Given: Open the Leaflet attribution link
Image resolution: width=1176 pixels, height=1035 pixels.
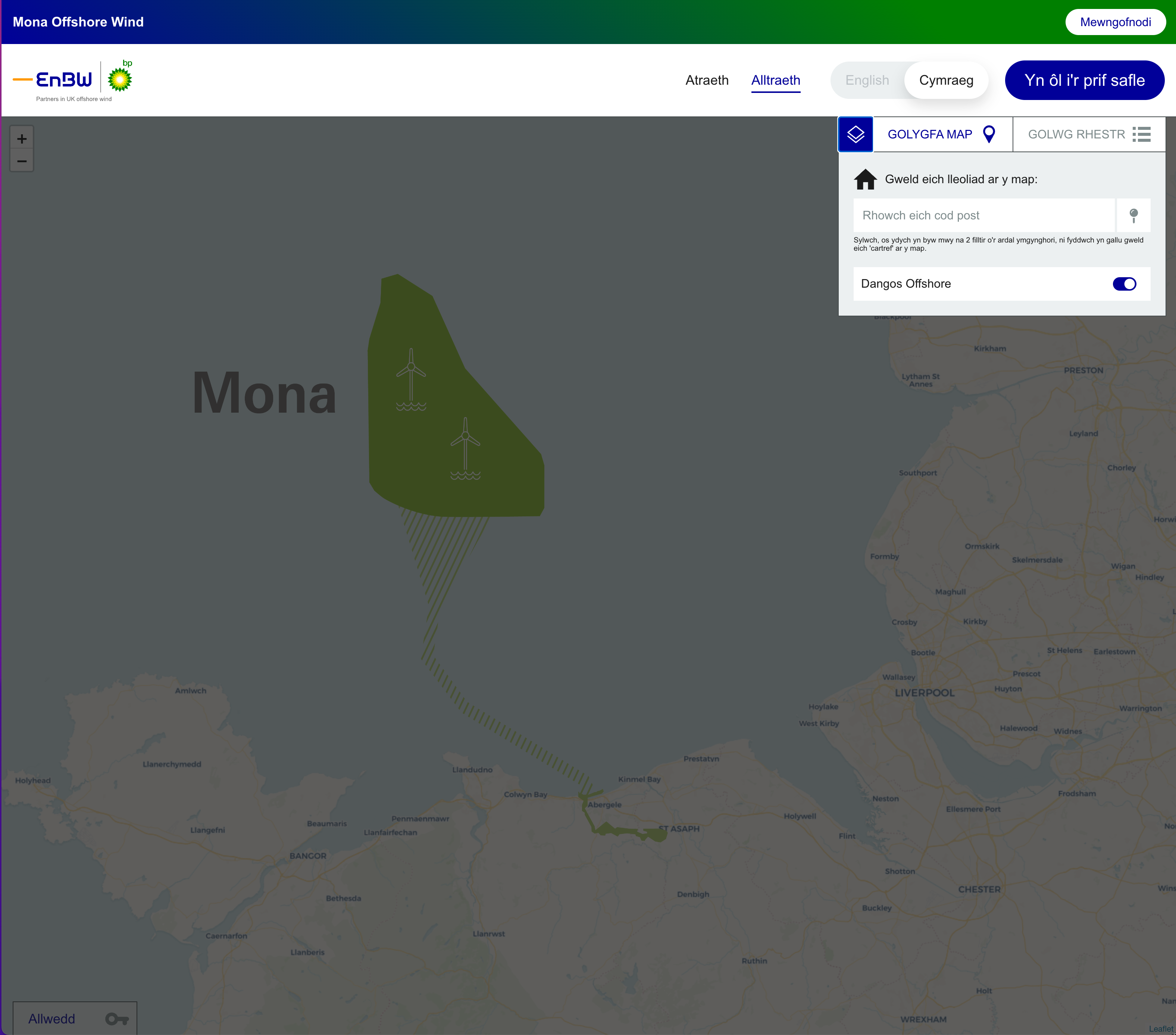Looking at the screenshot, I should tap(1160, 1029).
